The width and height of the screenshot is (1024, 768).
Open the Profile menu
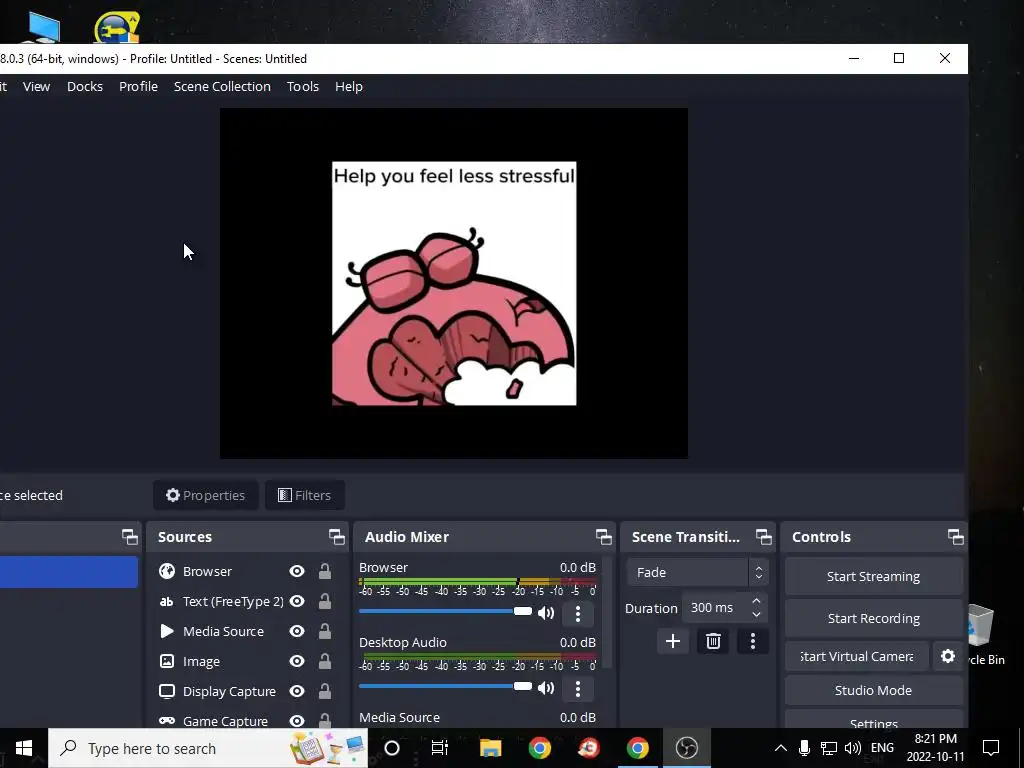[138, 86]
